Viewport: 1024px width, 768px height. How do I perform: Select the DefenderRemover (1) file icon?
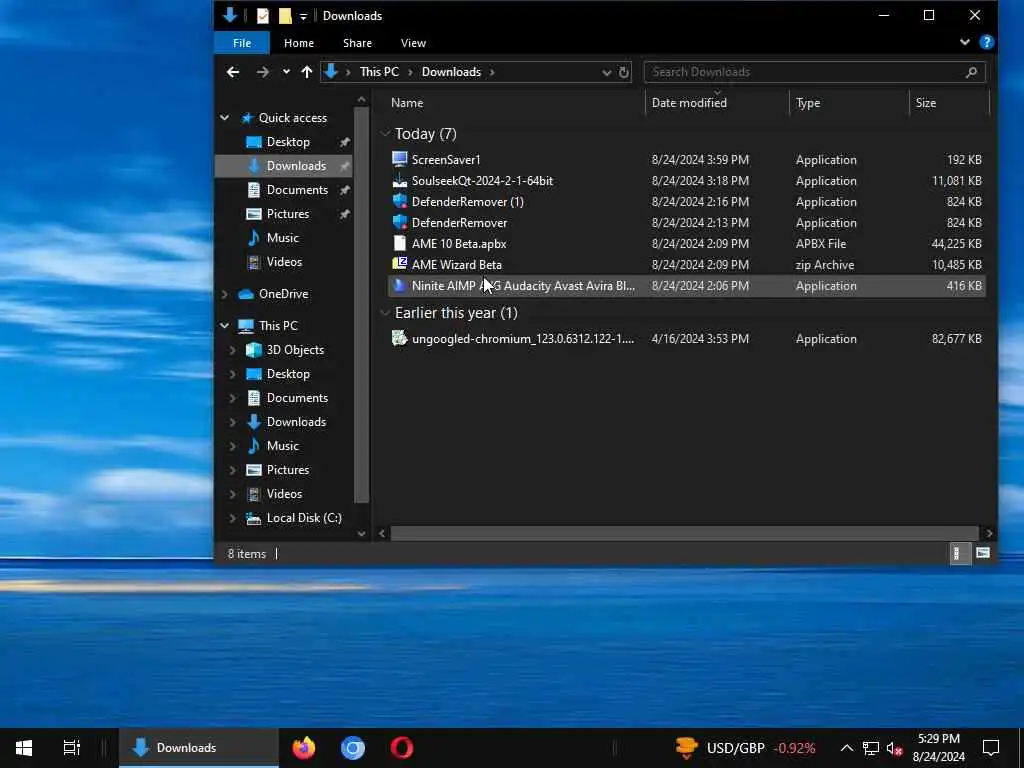click(x=400, y=201)
